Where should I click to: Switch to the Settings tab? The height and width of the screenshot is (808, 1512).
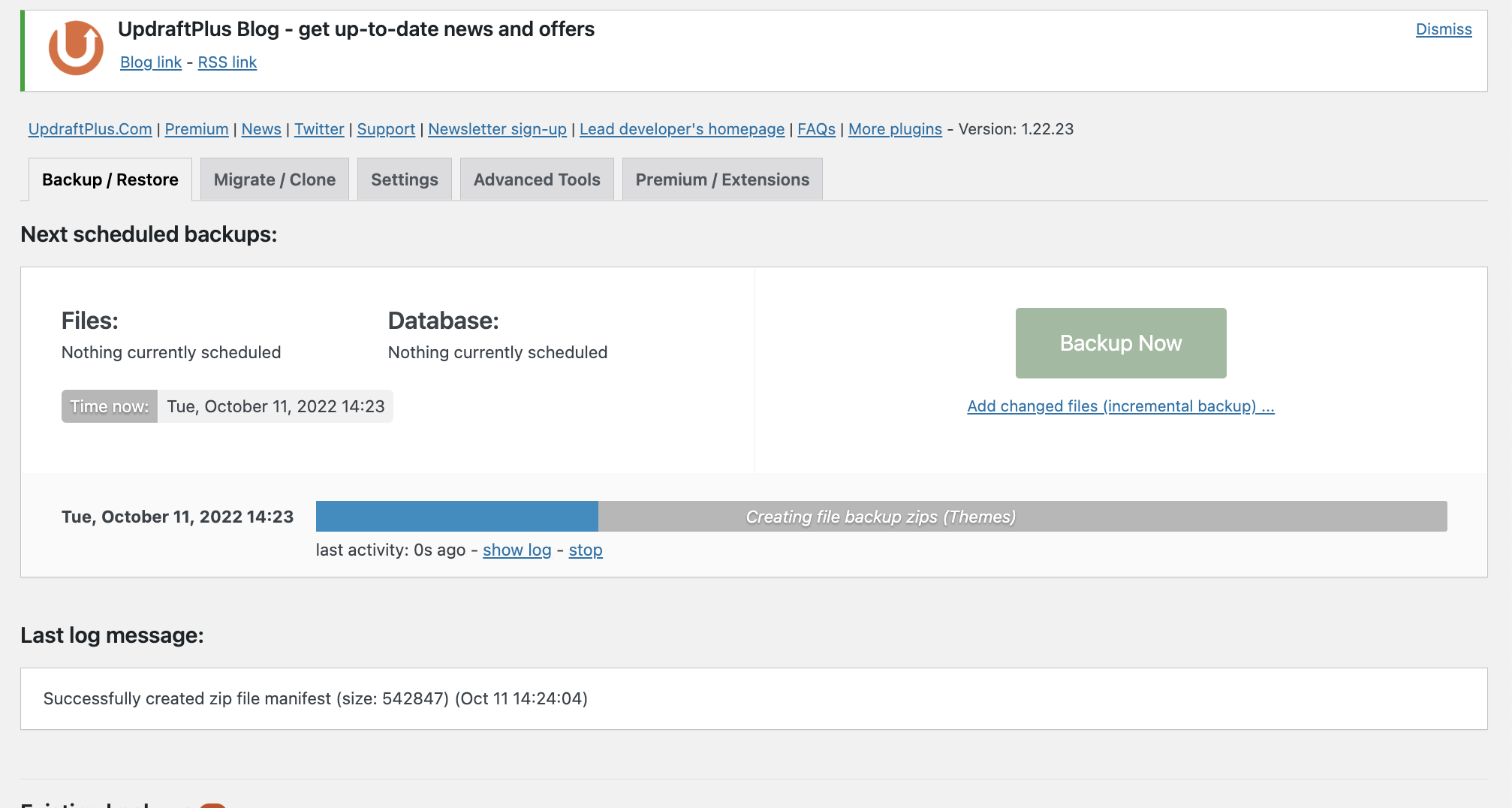tap(405, 179)
